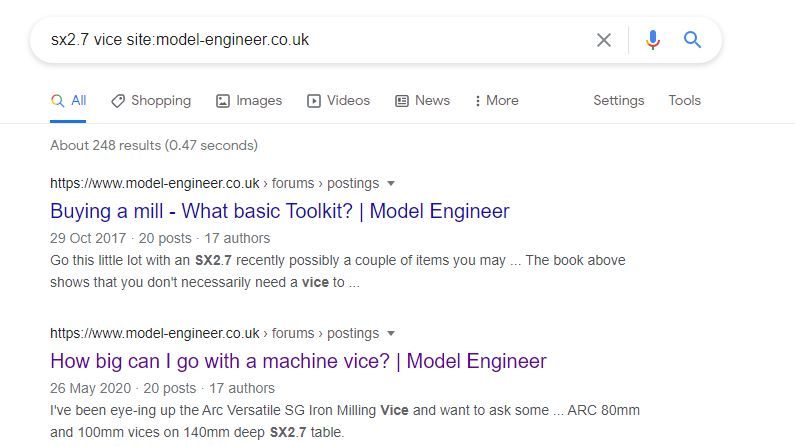Image resolution: width=795 pixels, height=446 pixels.
Task: Open the search Tools options
Action: 684,101
